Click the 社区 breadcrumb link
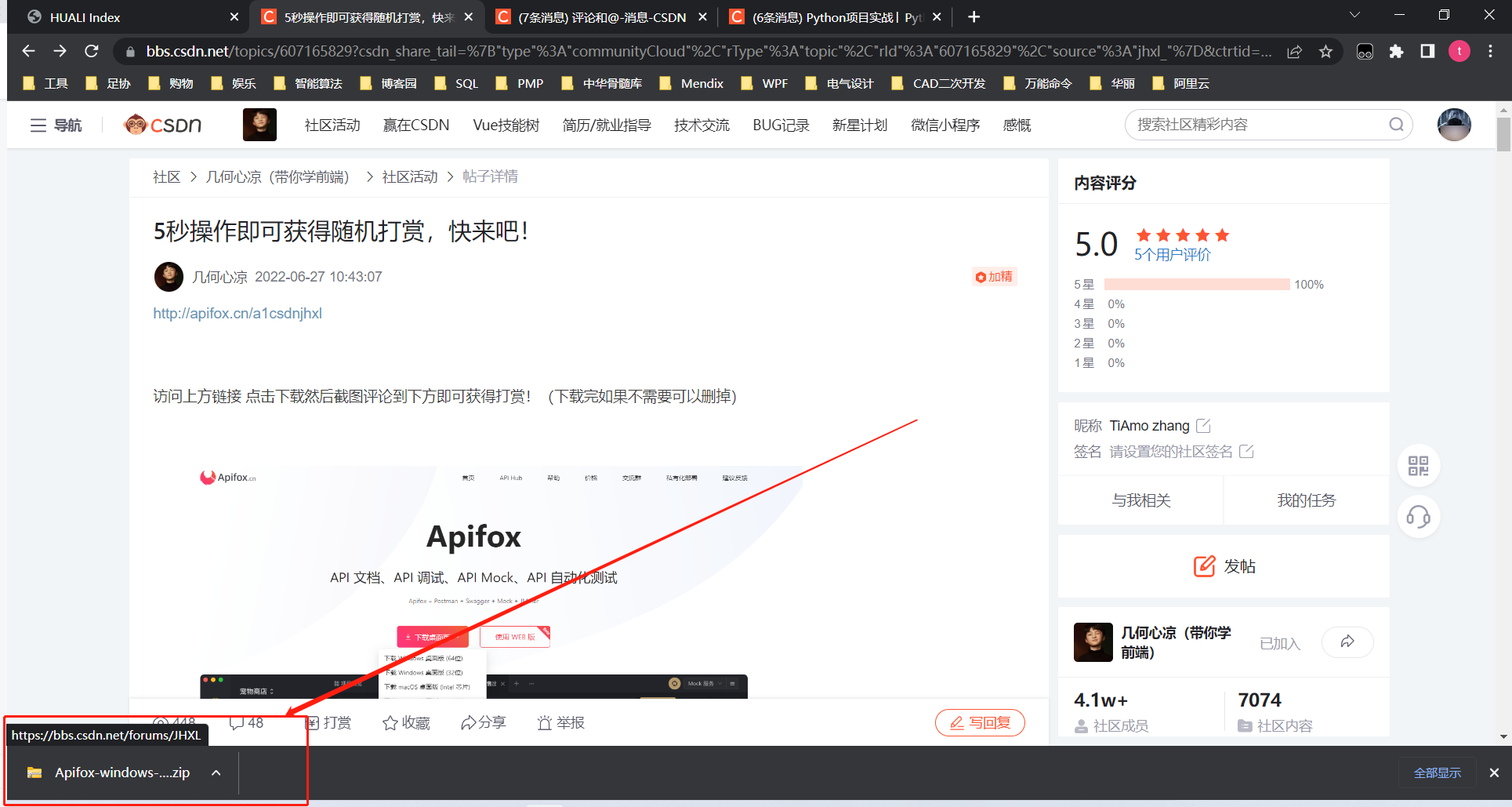The image size is (1512, 807). (166, 177)
